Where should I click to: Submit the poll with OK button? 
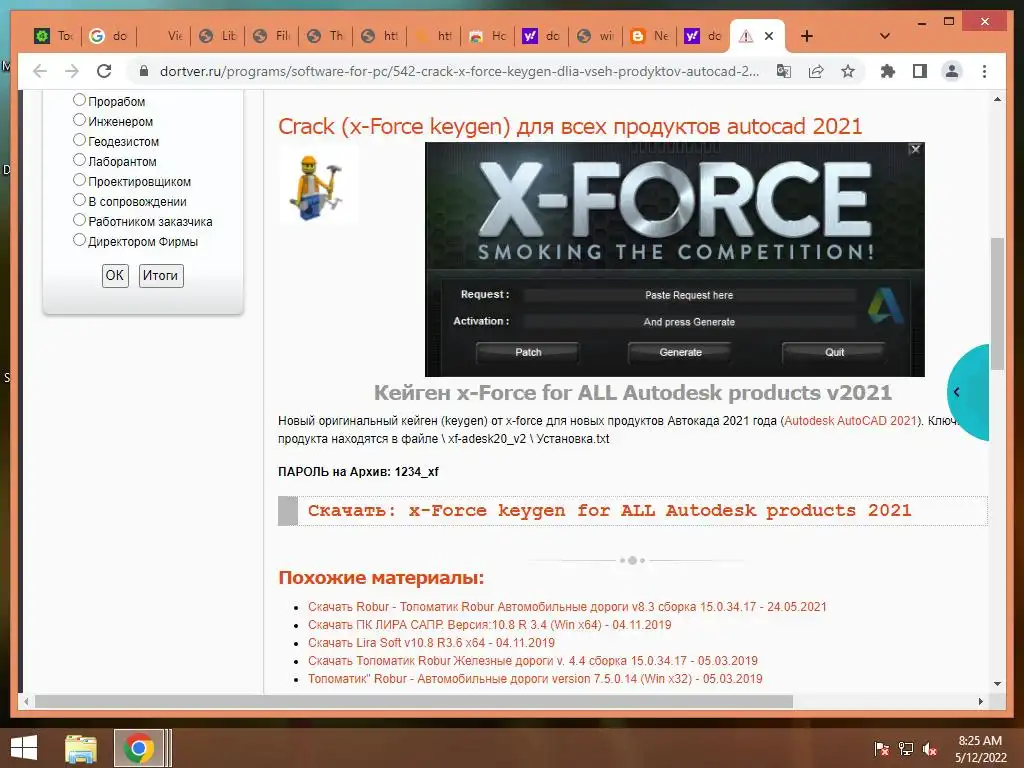(115, 275)
